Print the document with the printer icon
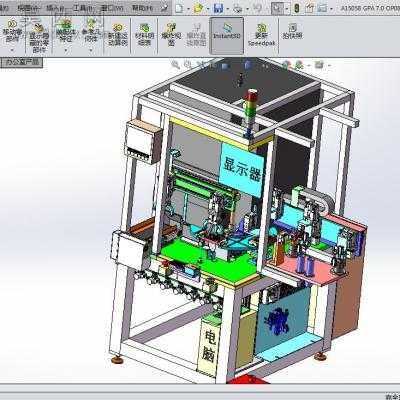Image resolution: width=400 pixels, height=400 pixels. tap(237, 8)
